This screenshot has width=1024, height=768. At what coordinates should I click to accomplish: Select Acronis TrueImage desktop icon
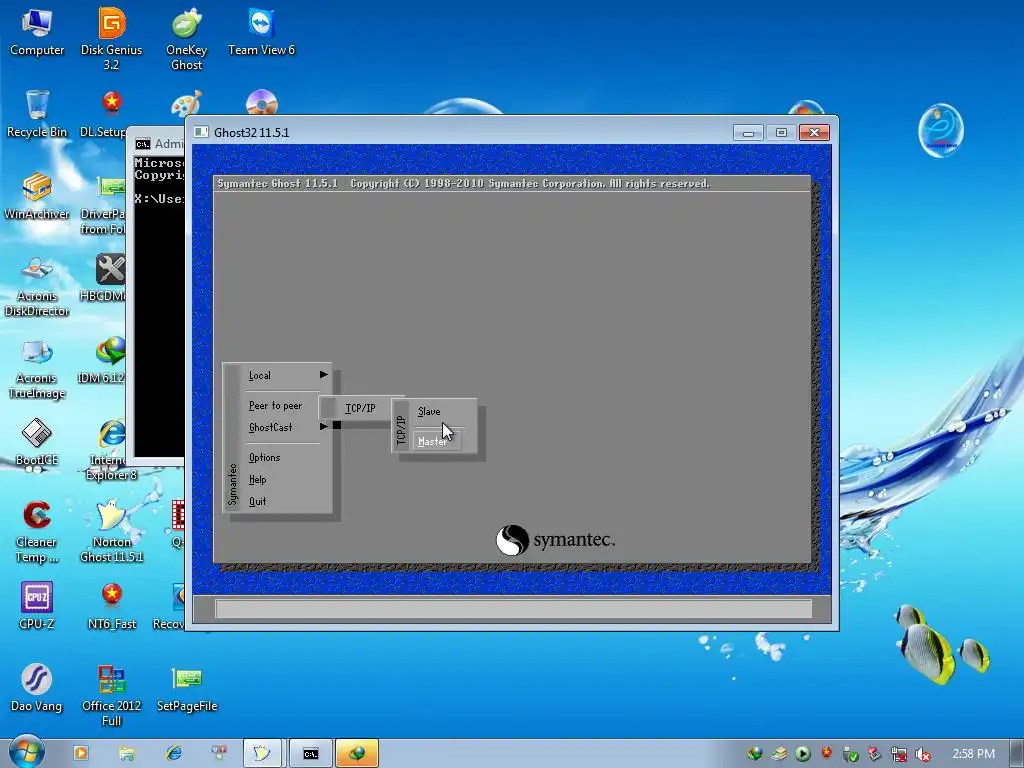tap(37, 368)
